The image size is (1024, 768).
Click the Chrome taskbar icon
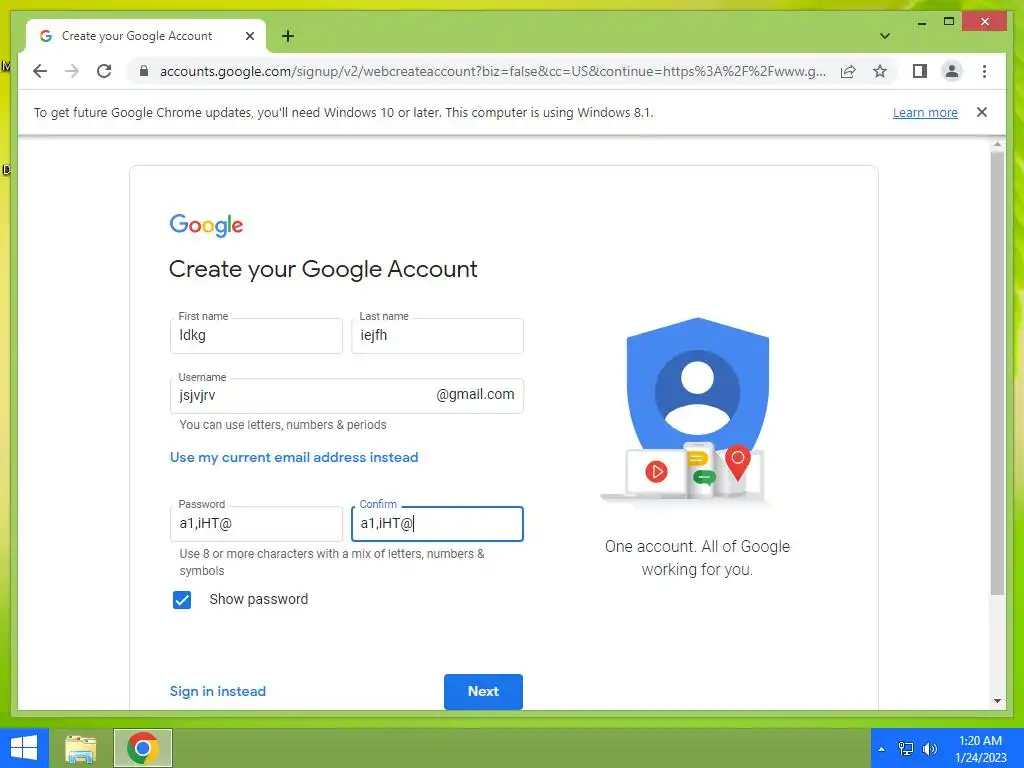pos(143,748)
